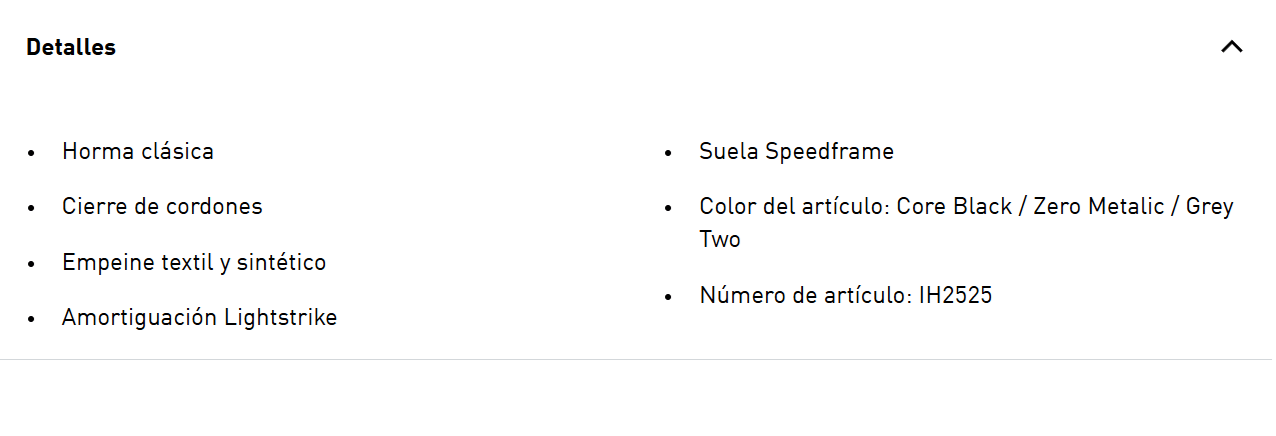Click the word Two on the wrapped line
Image resolution: width=1276 pixels, height=436 pixels.
pos(720,240)
